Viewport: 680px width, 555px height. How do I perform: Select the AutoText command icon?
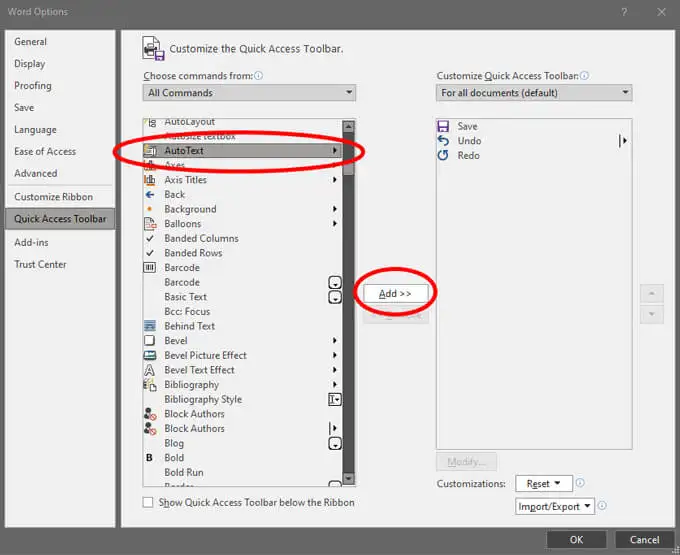(x=150, y=150)
